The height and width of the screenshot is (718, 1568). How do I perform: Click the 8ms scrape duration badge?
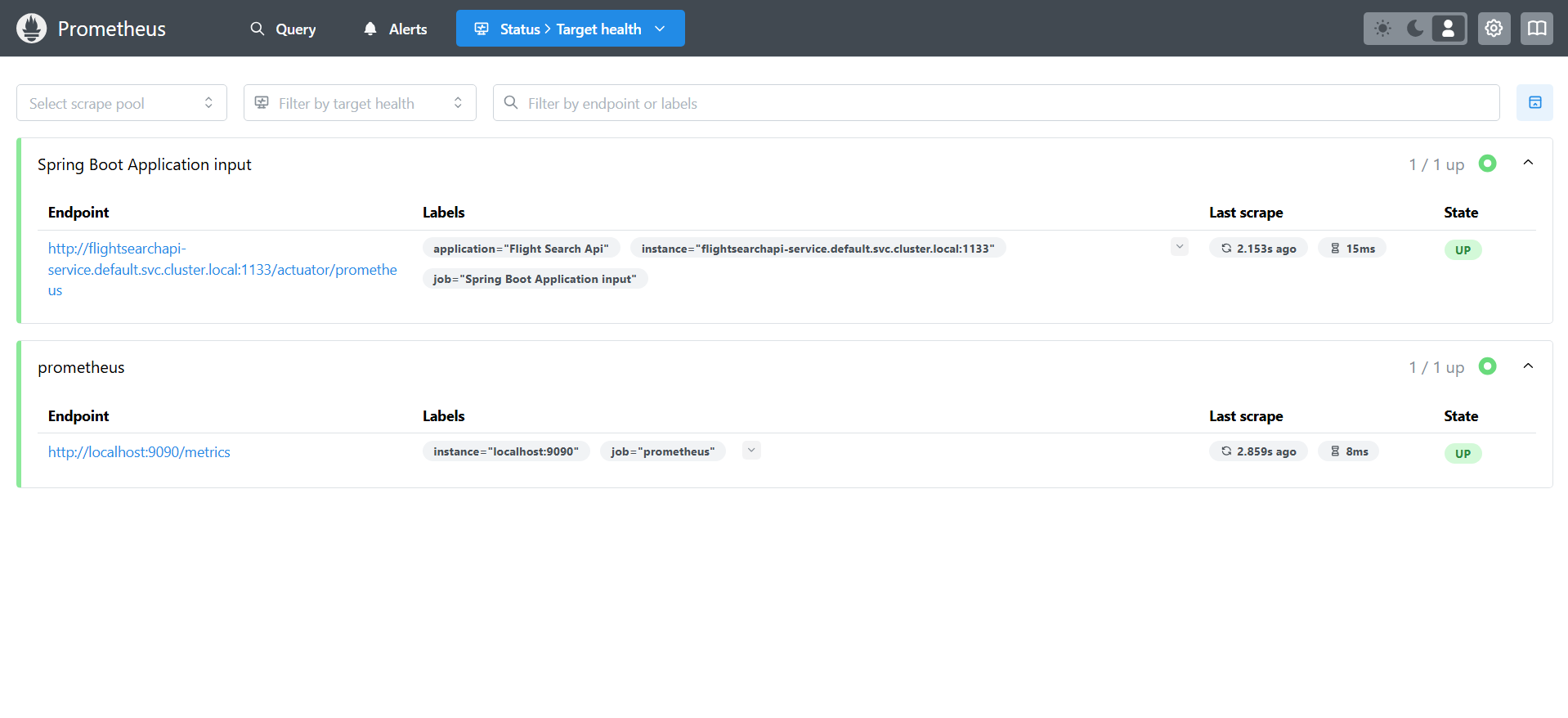click(x=1348, y=451)
